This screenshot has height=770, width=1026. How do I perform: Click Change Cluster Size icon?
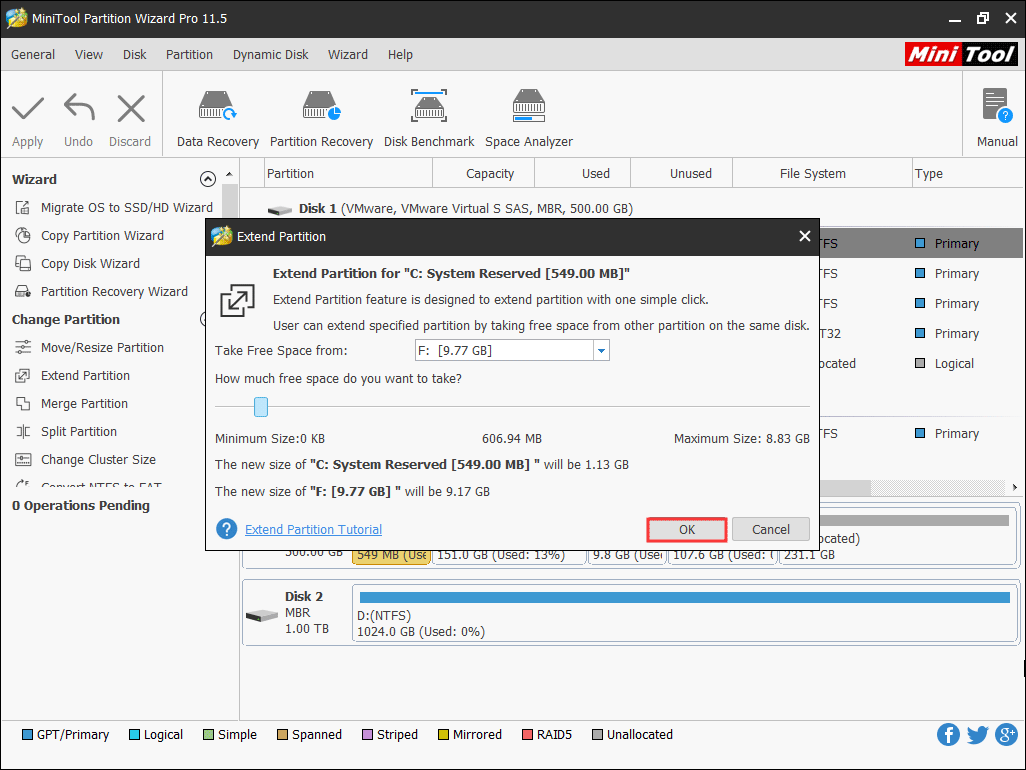(23, 460)
